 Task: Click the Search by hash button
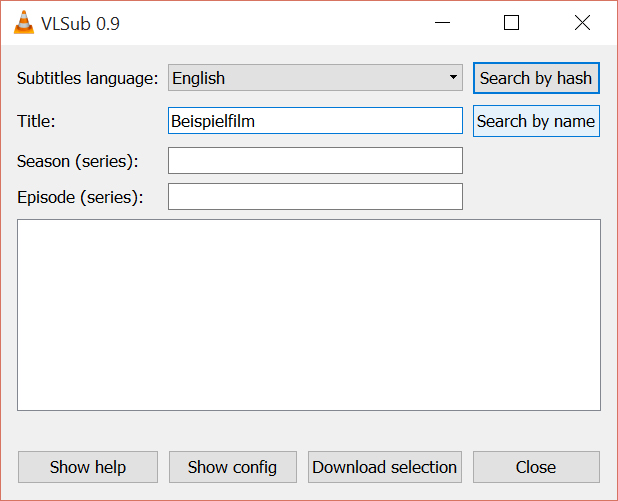536,78
